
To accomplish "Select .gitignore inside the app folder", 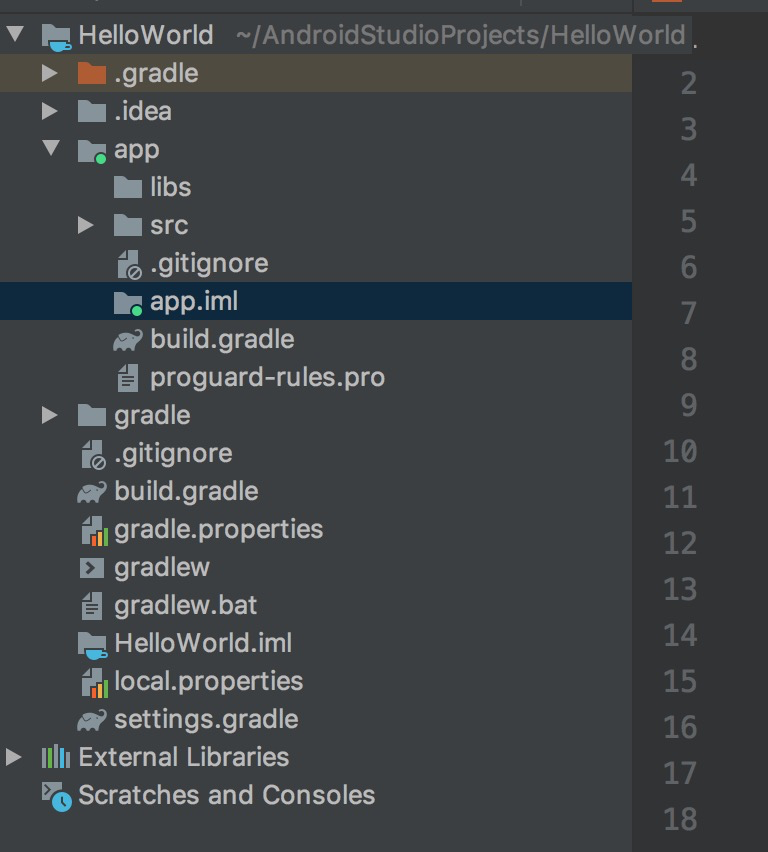I will click(x=209, y=264).
